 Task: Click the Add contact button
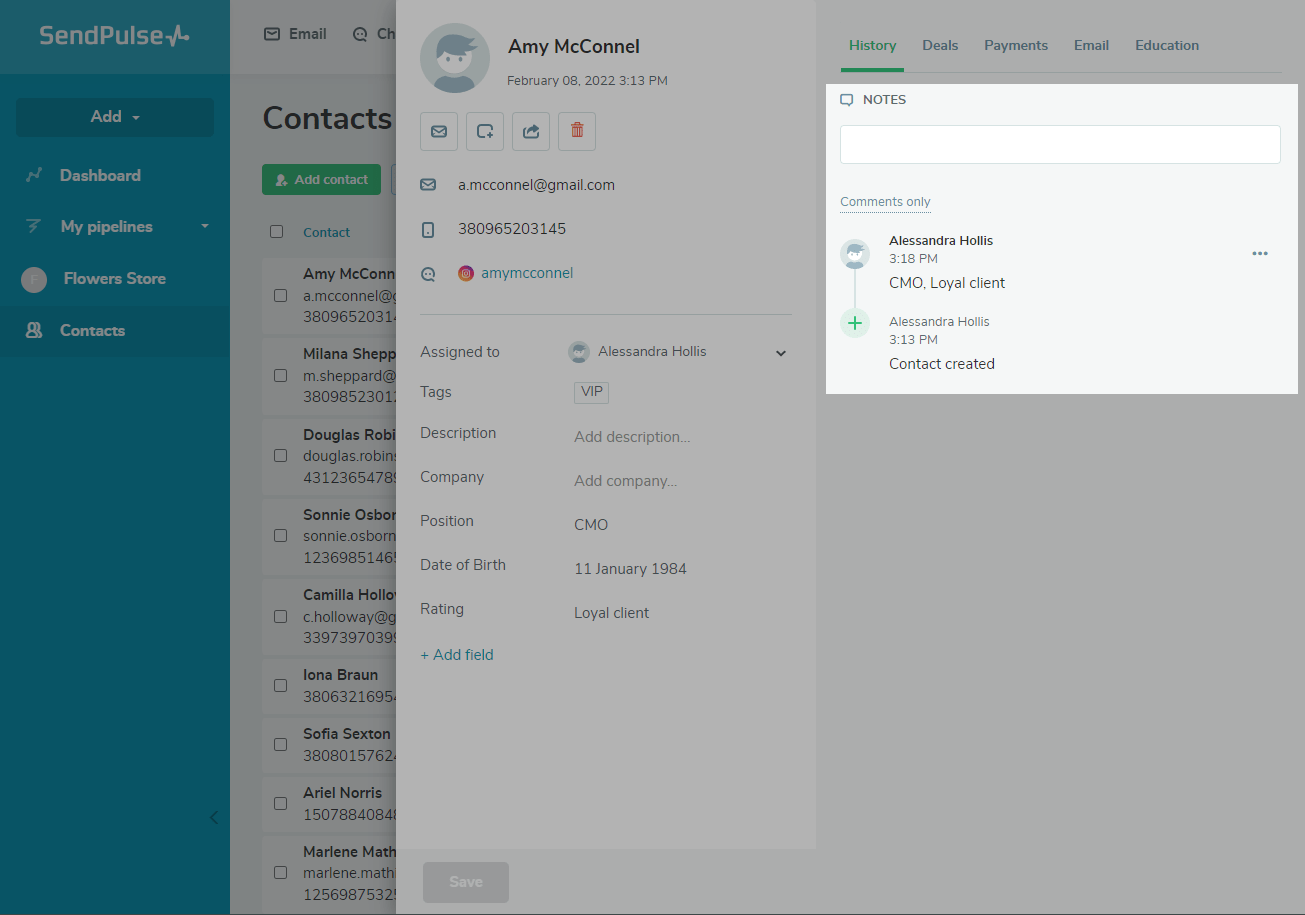pyautogui.click(x=321, y=180)
